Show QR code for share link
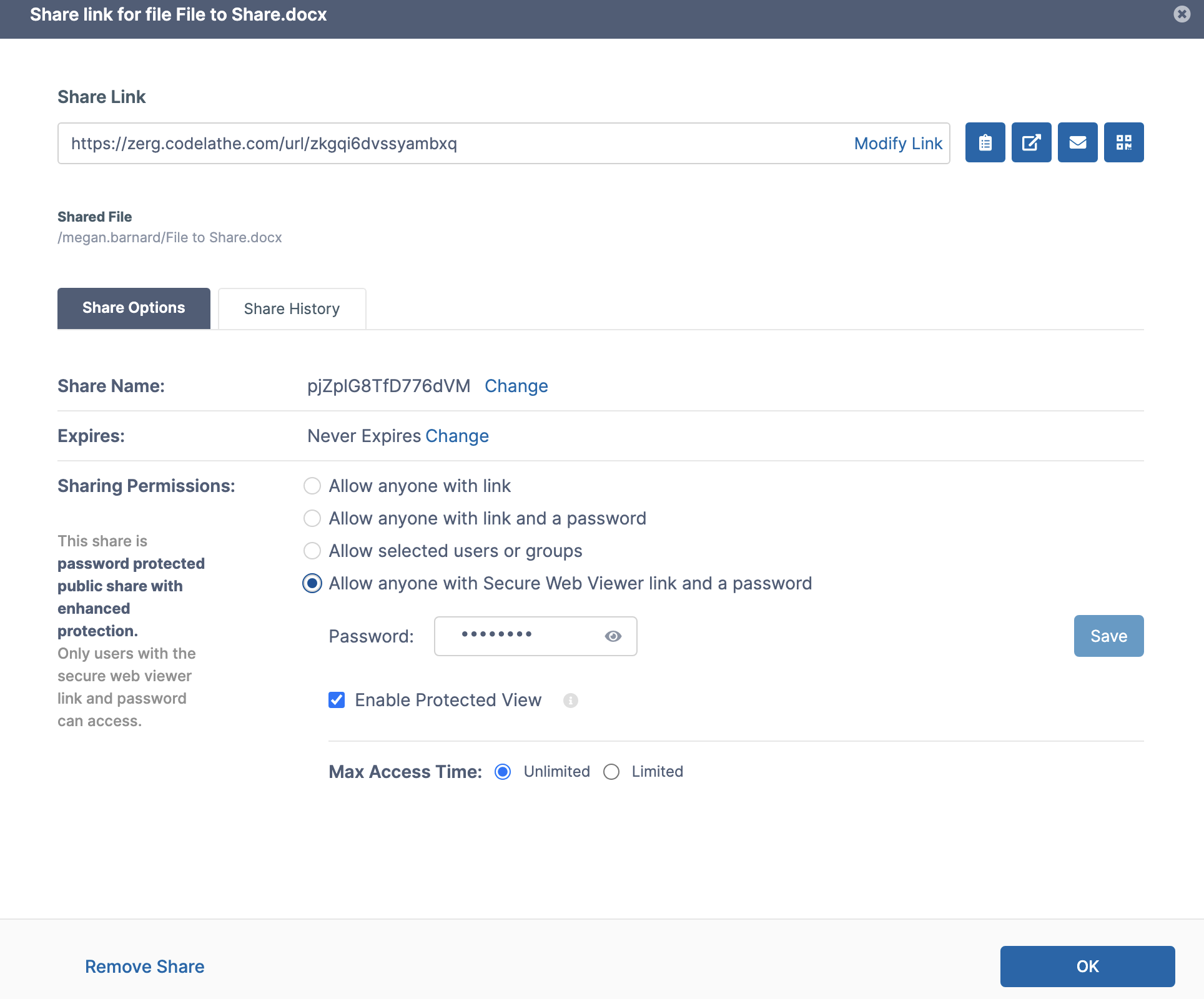Screen dimensions: 1204x999 (1123, 142)
